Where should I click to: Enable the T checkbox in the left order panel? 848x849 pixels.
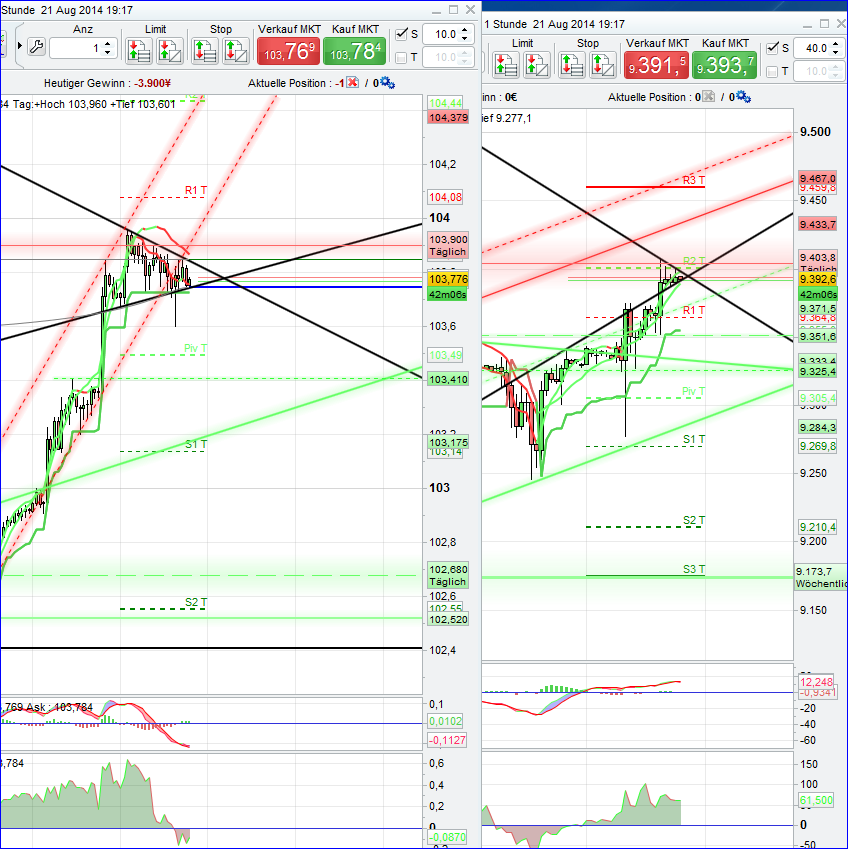coord(403,55)
